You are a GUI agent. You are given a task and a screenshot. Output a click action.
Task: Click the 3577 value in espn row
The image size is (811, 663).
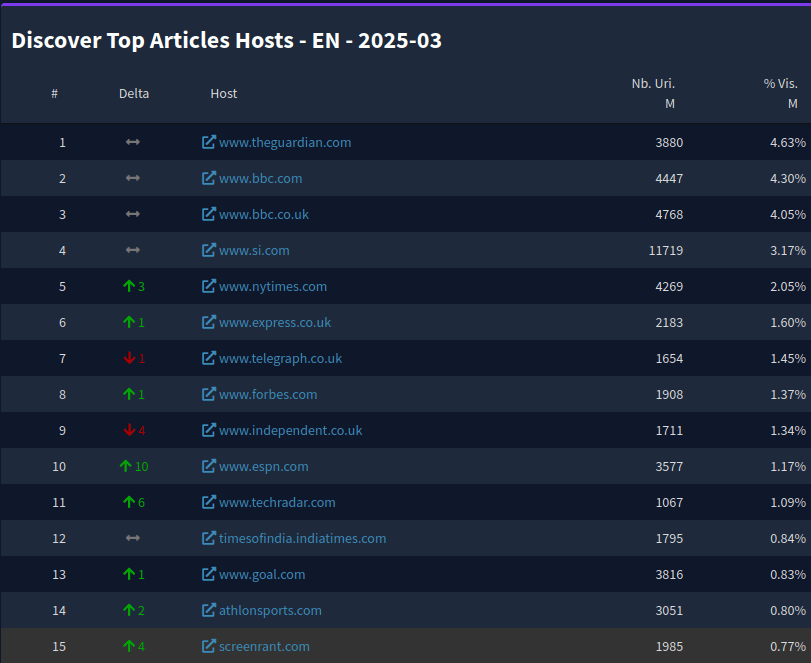coord(669,466)
